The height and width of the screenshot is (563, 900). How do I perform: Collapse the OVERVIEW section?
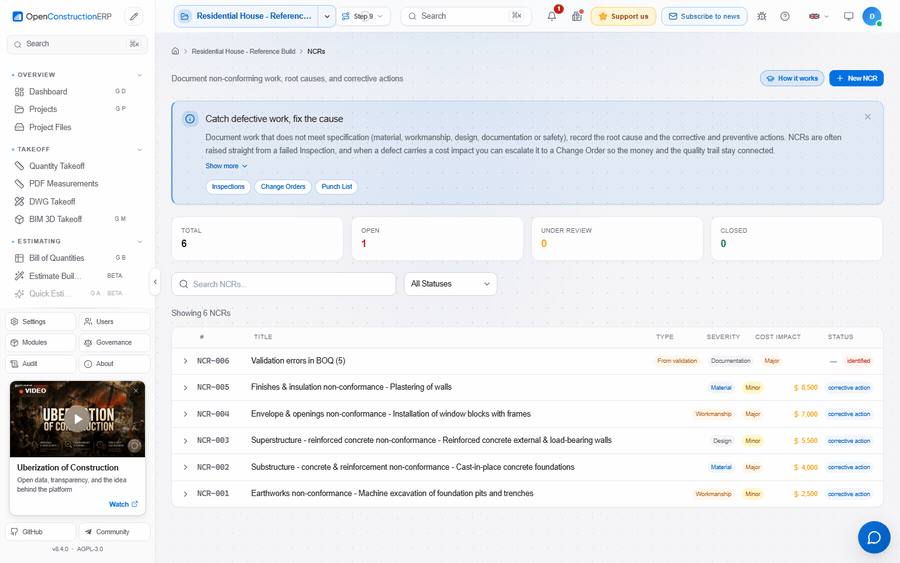pyautogui.click(x=139, y=75)
